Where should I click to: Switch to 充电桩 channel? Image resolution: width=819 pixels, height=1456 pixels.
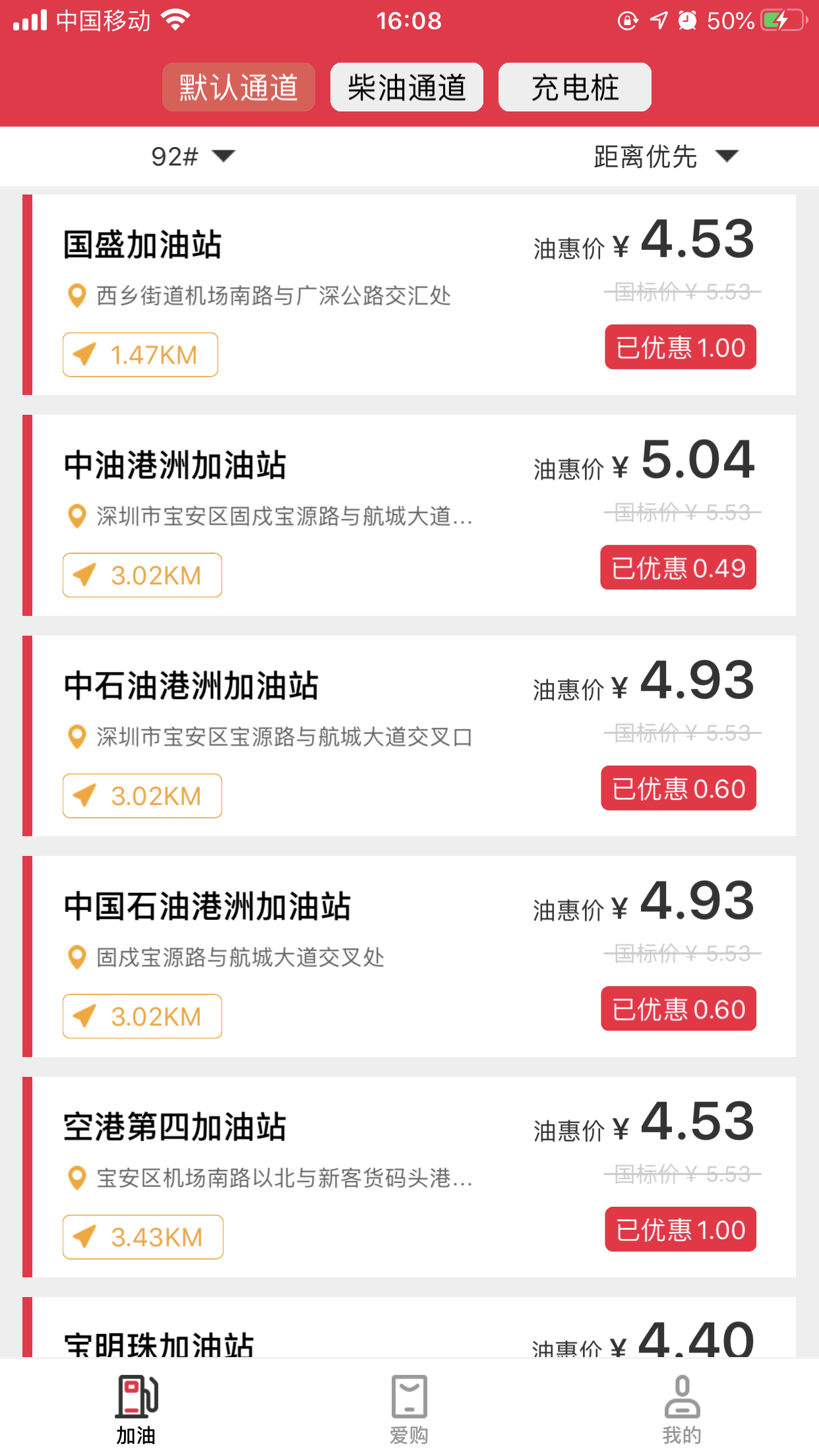pos(574,88)
